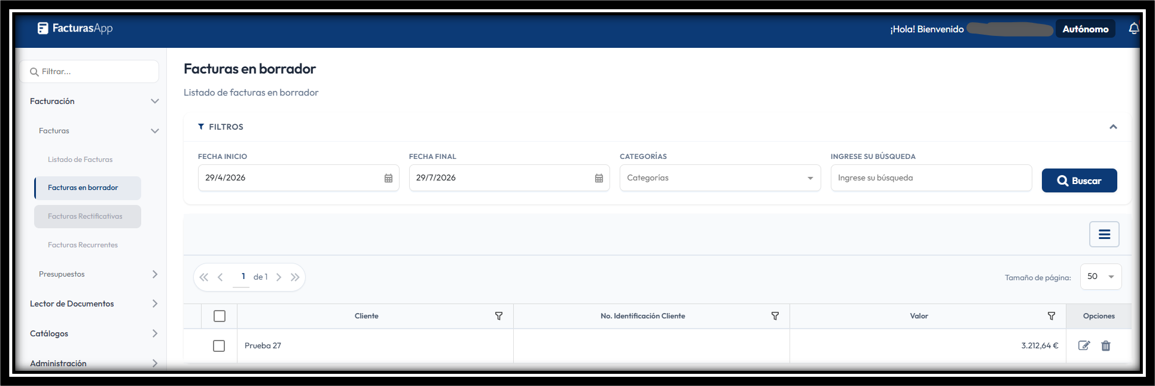Click the Valor column header
The image size is (1155, 386).
pos(919,316)
